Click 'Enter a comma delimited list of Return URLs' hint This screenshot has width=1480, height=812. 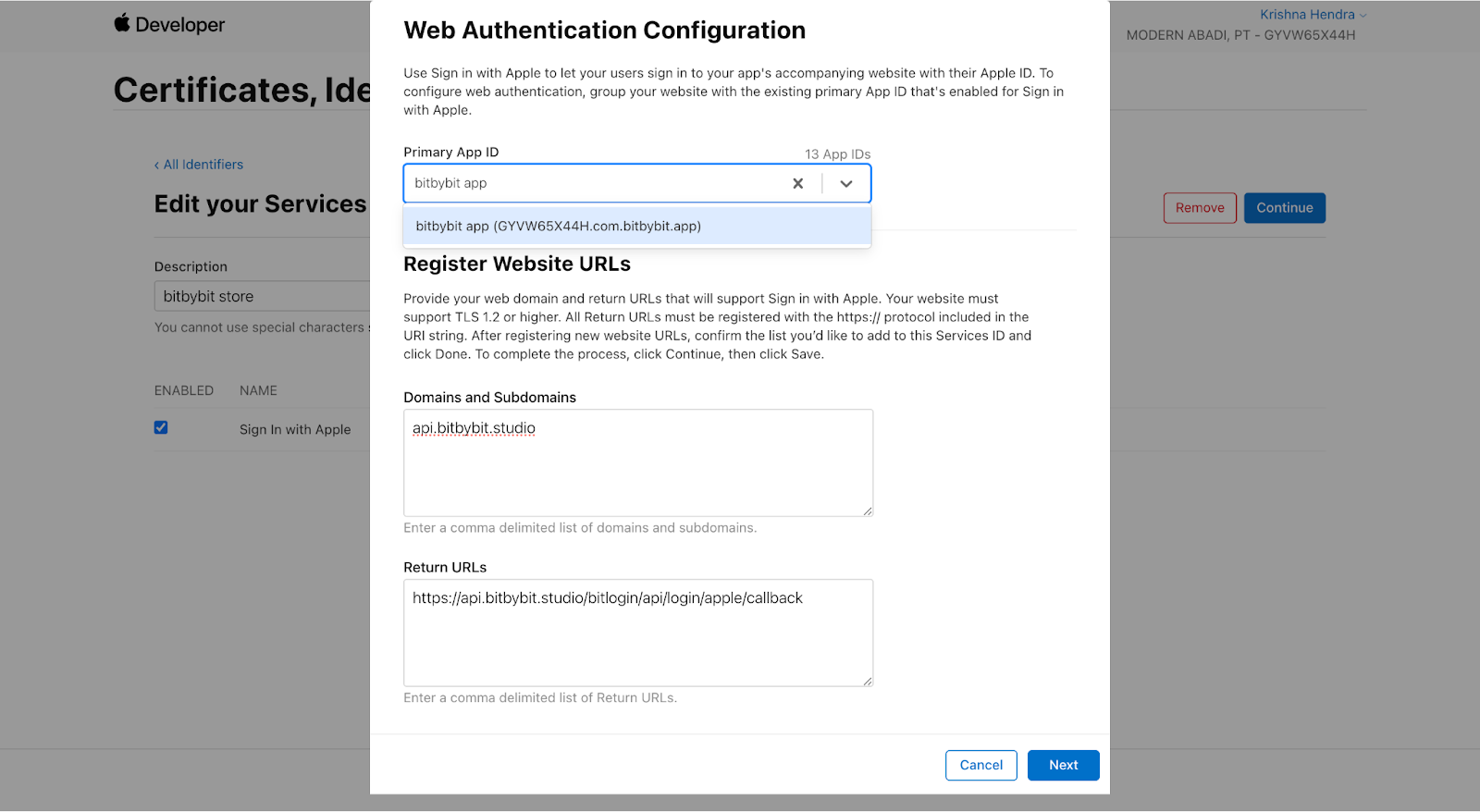[x=540, y=698]
